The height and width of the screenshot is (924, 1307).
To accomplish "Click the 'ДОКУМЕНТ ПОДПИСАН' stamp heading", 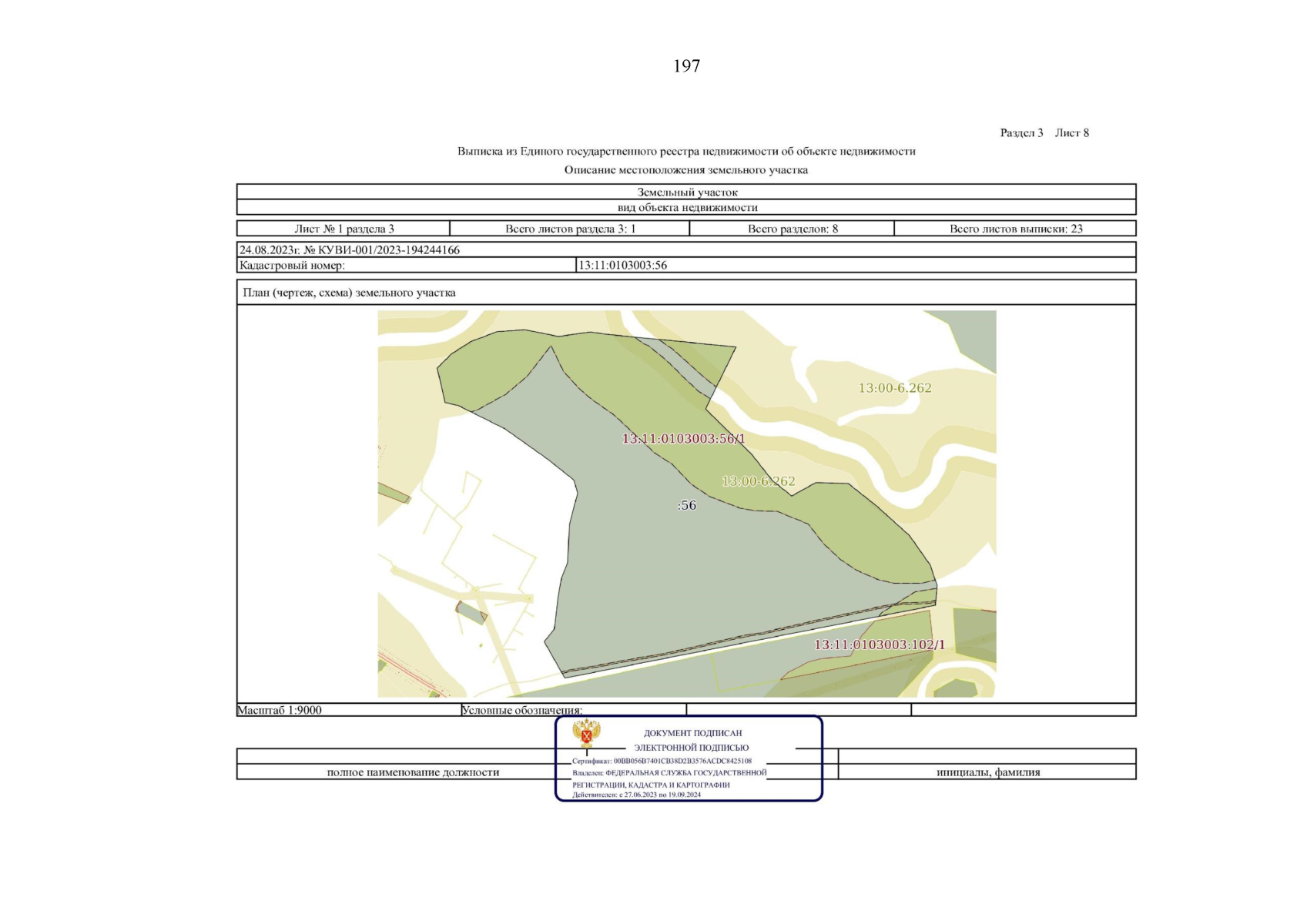I will click(692, 733).
